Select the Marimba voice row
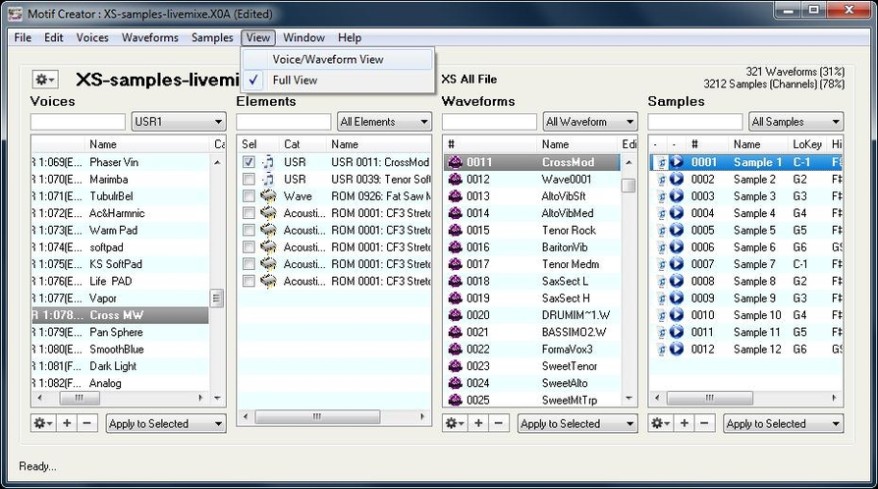The height and width of the screenshot is (489, 878). (120, 179)
